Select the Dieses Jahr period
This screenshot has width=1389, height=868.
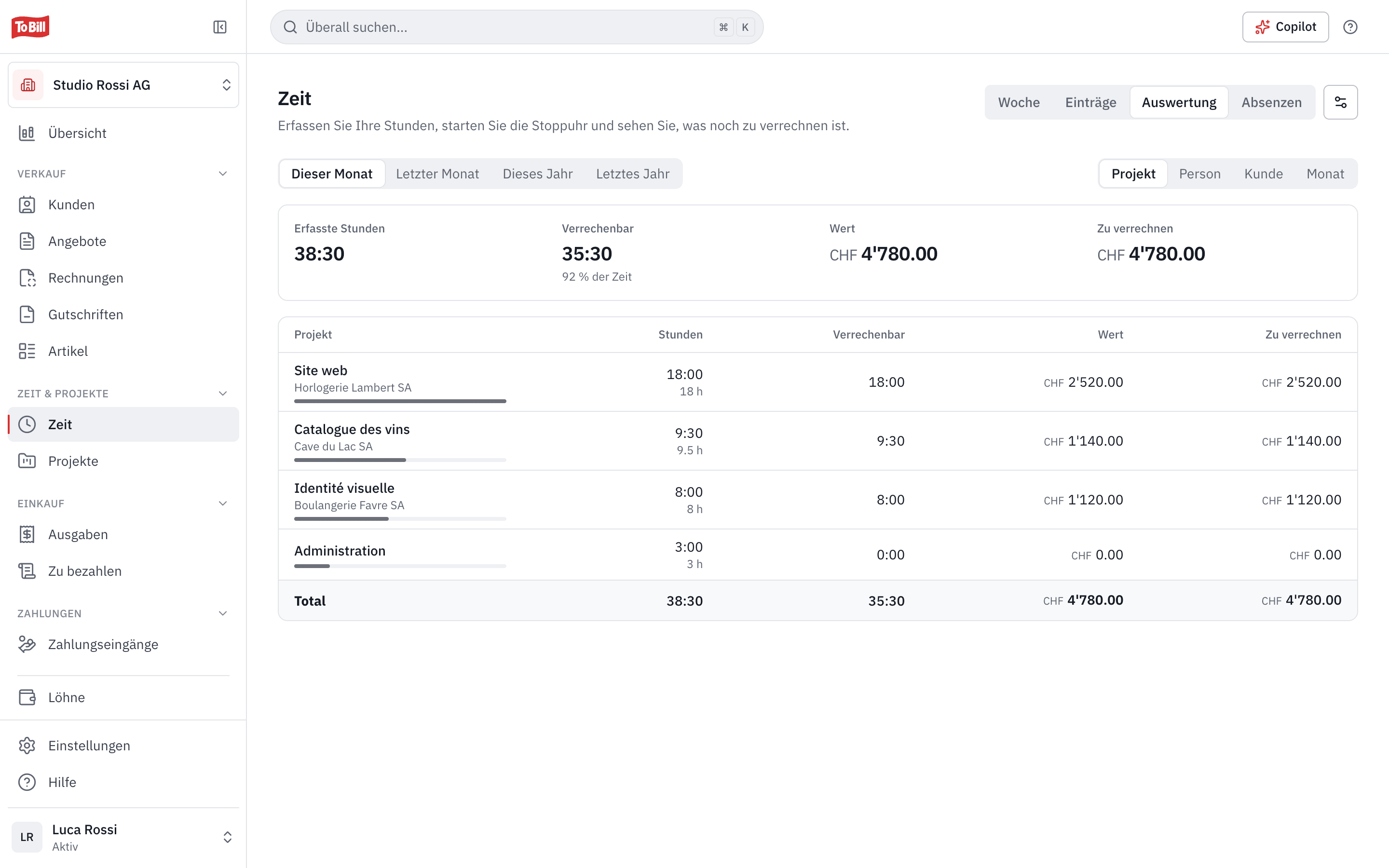(537, 174)
